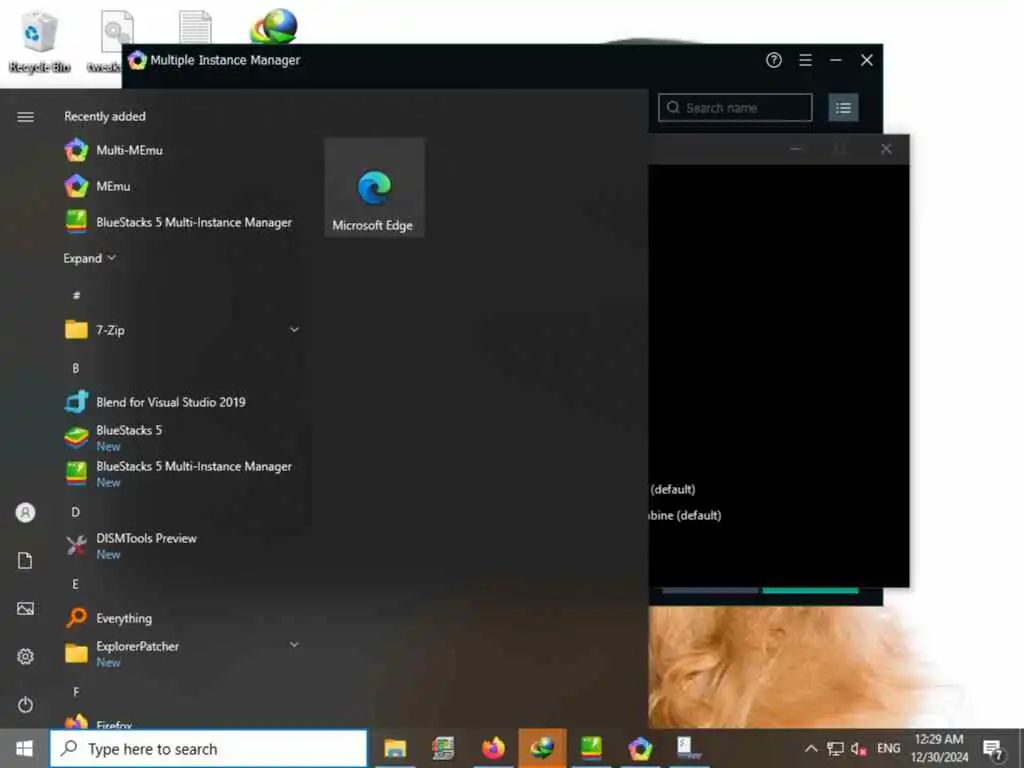1024x768 pixels.
Task: Launch Everything search app
Action: click(181, 618)
